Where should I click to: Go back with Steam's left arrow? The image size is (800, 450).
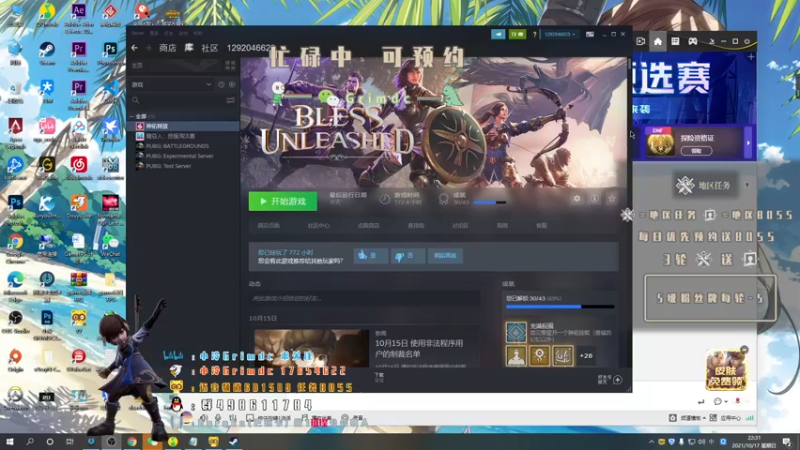(135, 48)
